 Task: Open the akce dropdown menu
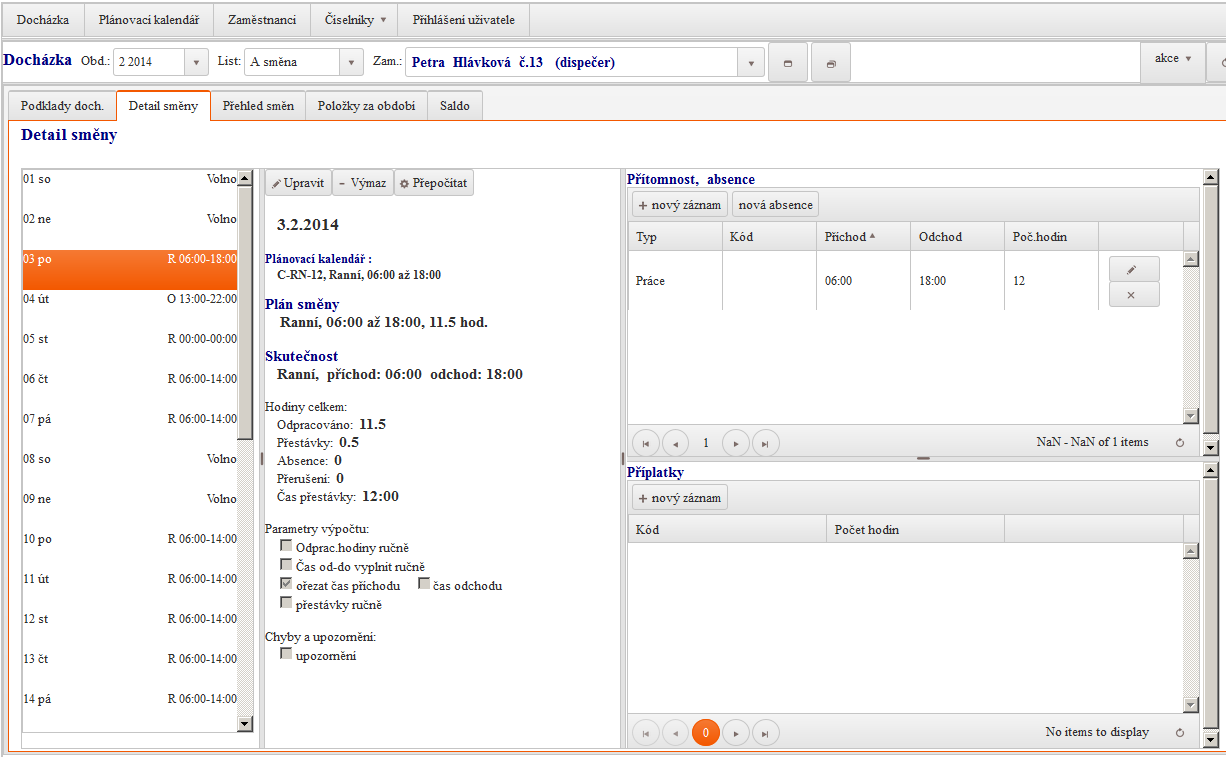(x=1173, y=59)
